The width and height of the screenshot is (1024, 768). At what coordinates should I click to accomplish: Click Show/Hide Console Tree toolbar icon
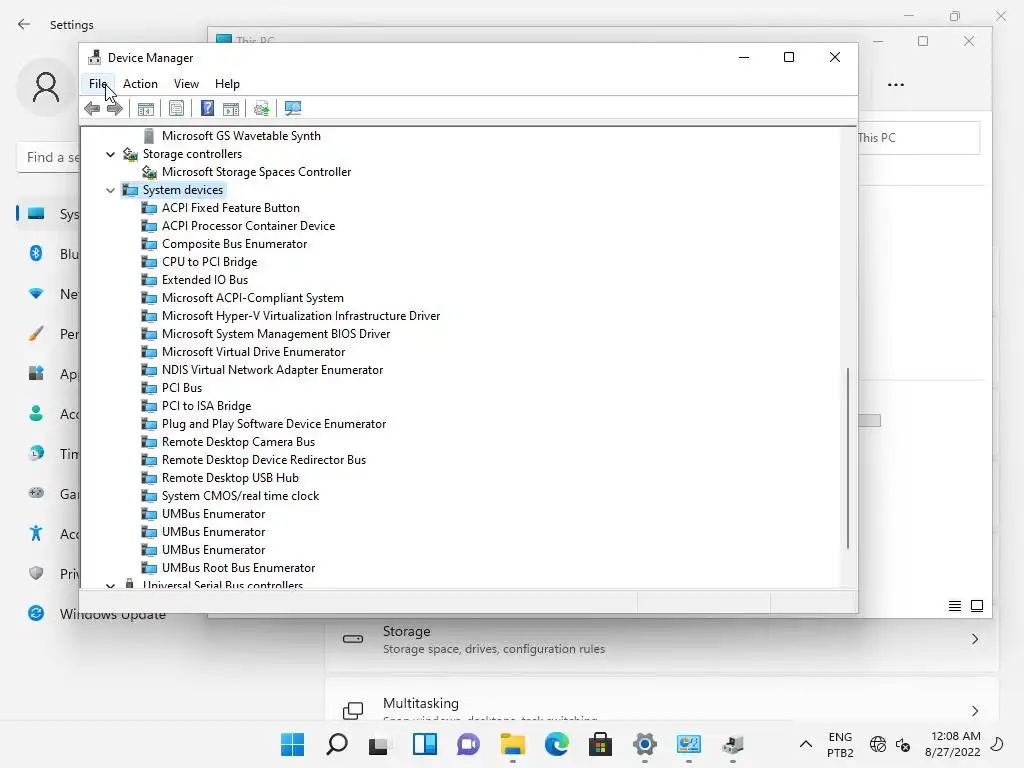pyautogui.click(x=146, y=108)
